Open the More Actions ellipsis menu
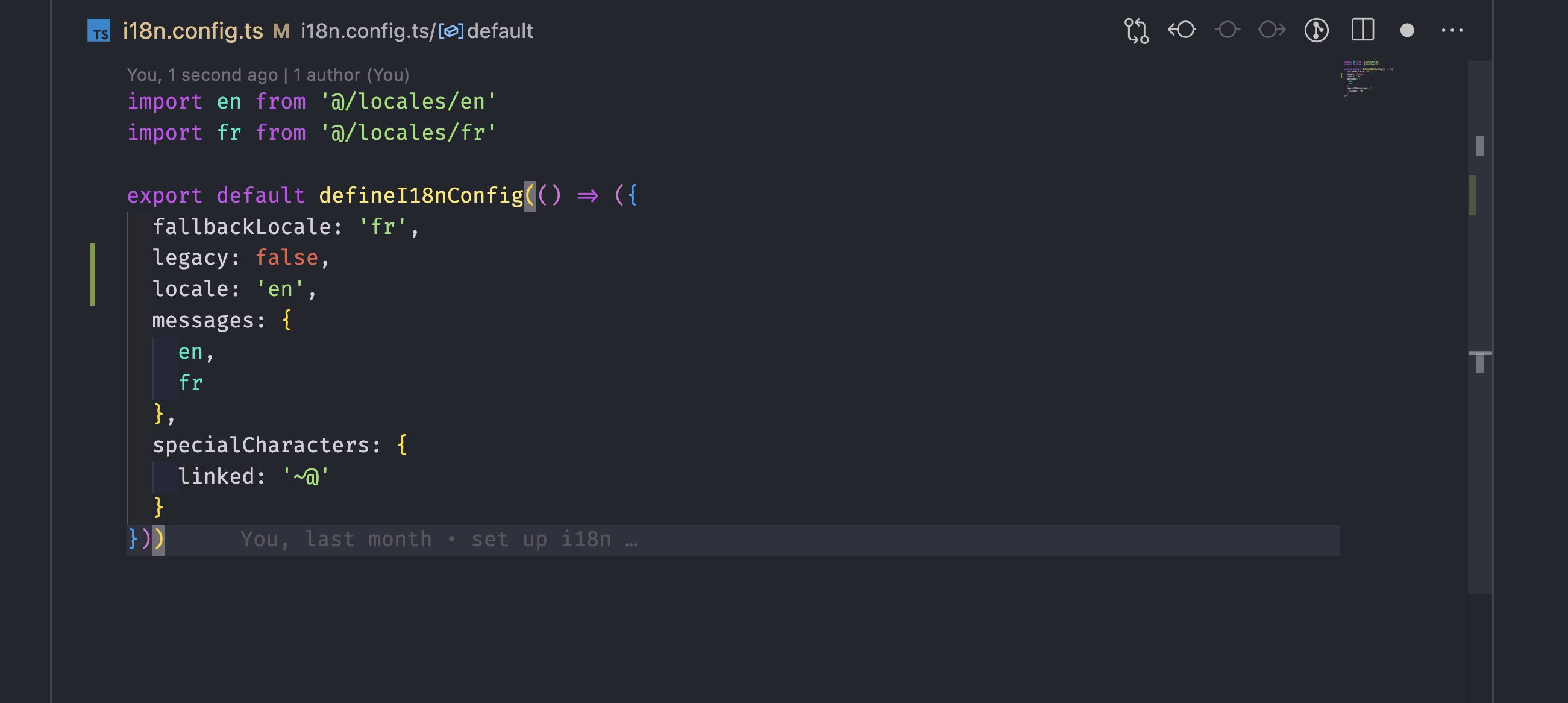Viewport: 1568px width, 703px height. 1454,31
